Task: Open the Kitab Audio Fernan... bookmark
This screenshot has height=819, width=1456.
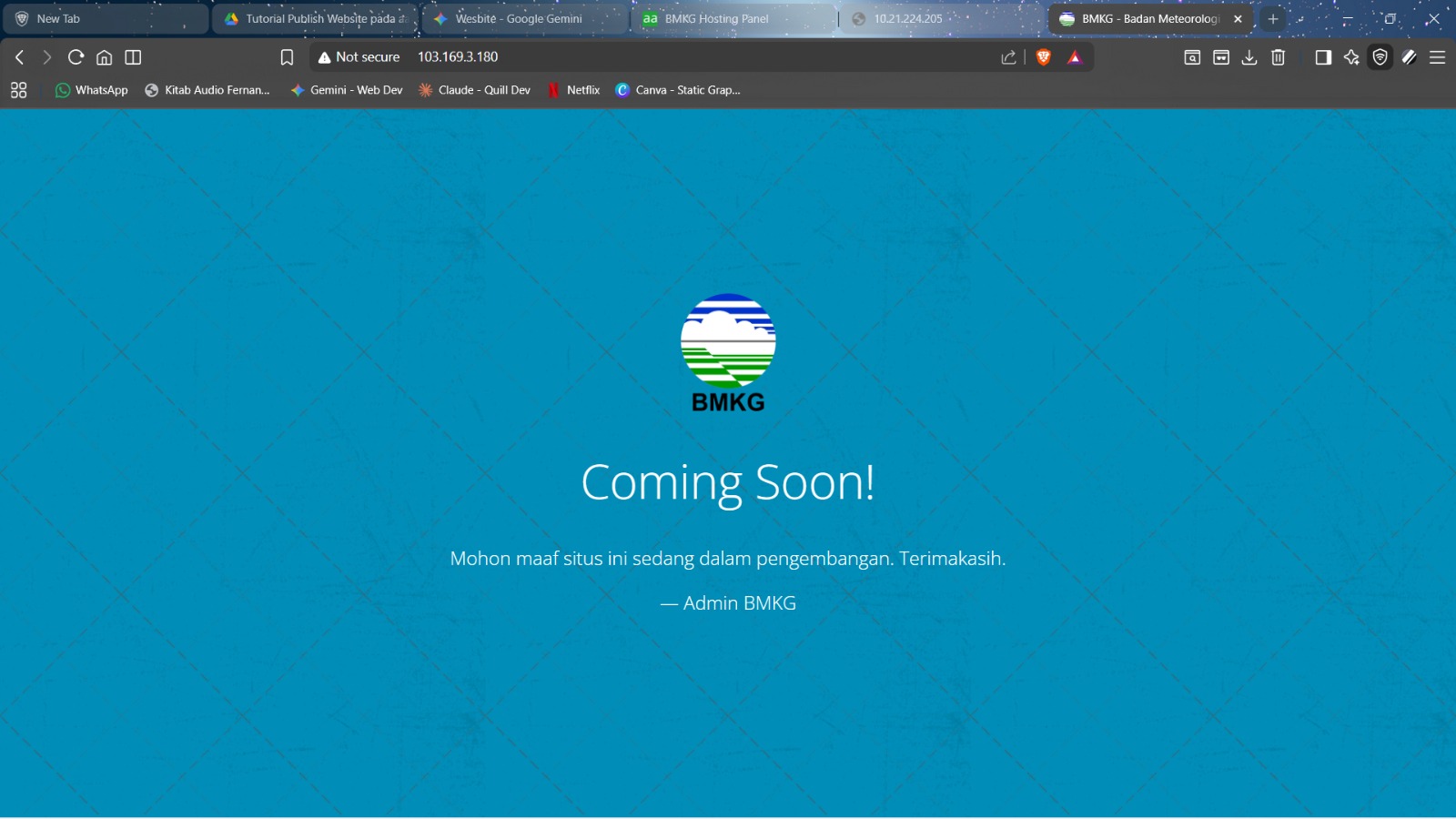Action: pos(207,90)
